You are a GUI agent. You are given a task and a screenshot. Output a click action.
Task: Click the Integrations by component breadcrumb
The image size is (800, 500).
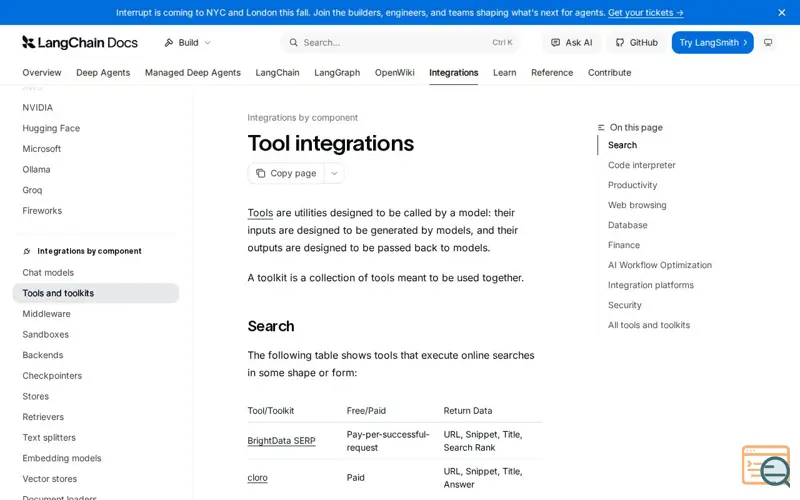pyautogui.click(x=303, y=117)
